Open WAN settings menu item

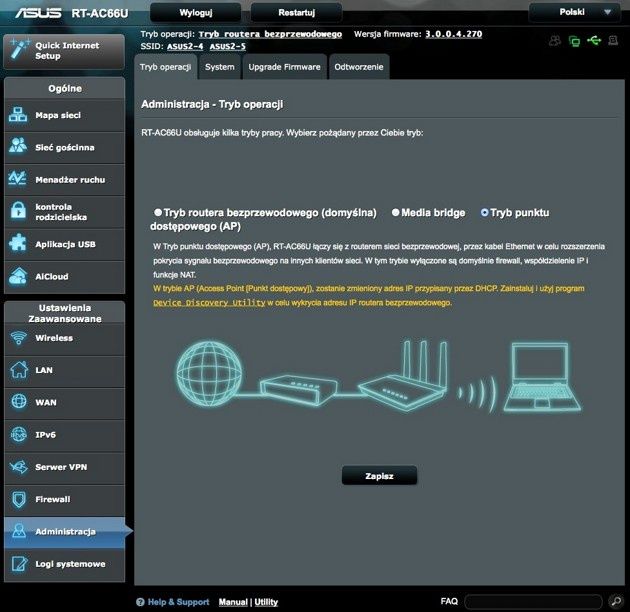(x=64, y=403)
